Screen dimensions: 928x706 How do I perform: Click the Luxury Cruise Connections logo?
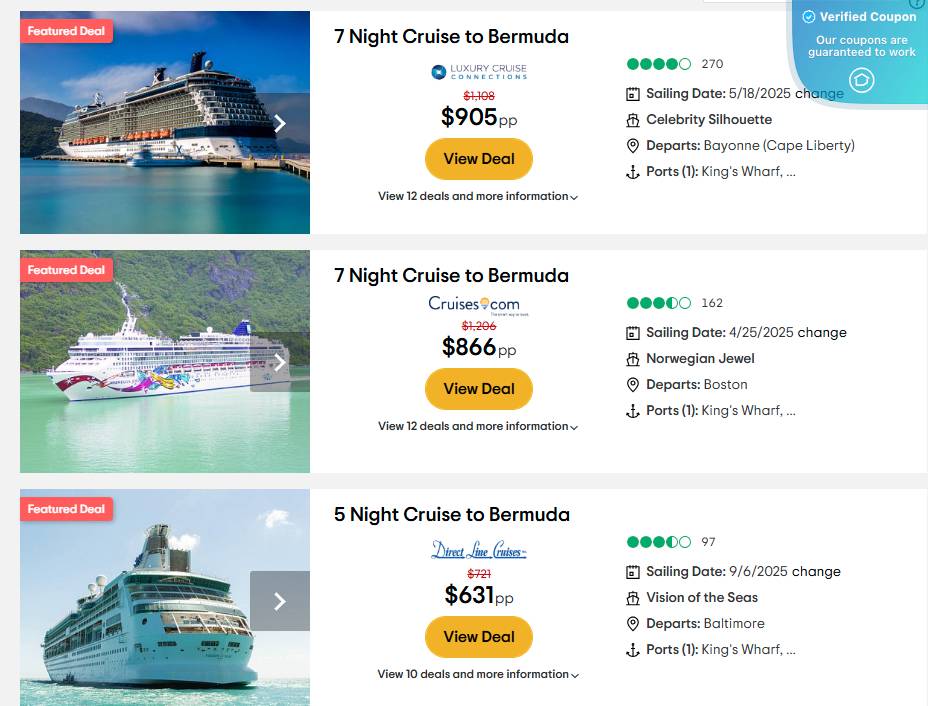click(479, 72)
